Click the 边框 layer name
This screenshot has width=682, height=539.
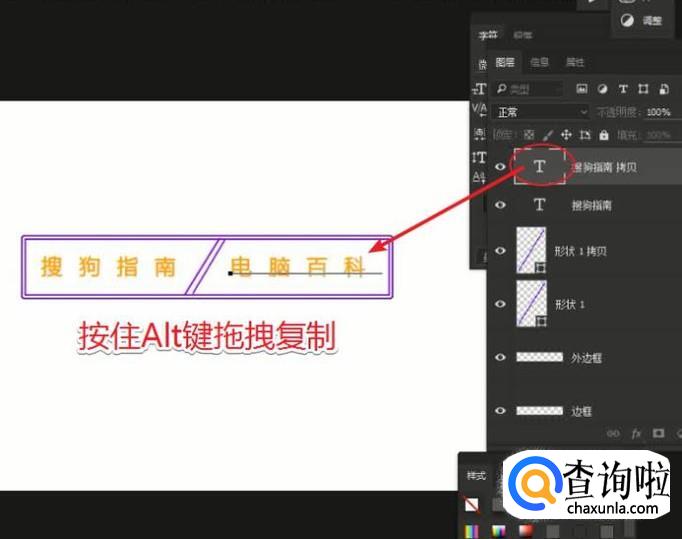(581, 411)
